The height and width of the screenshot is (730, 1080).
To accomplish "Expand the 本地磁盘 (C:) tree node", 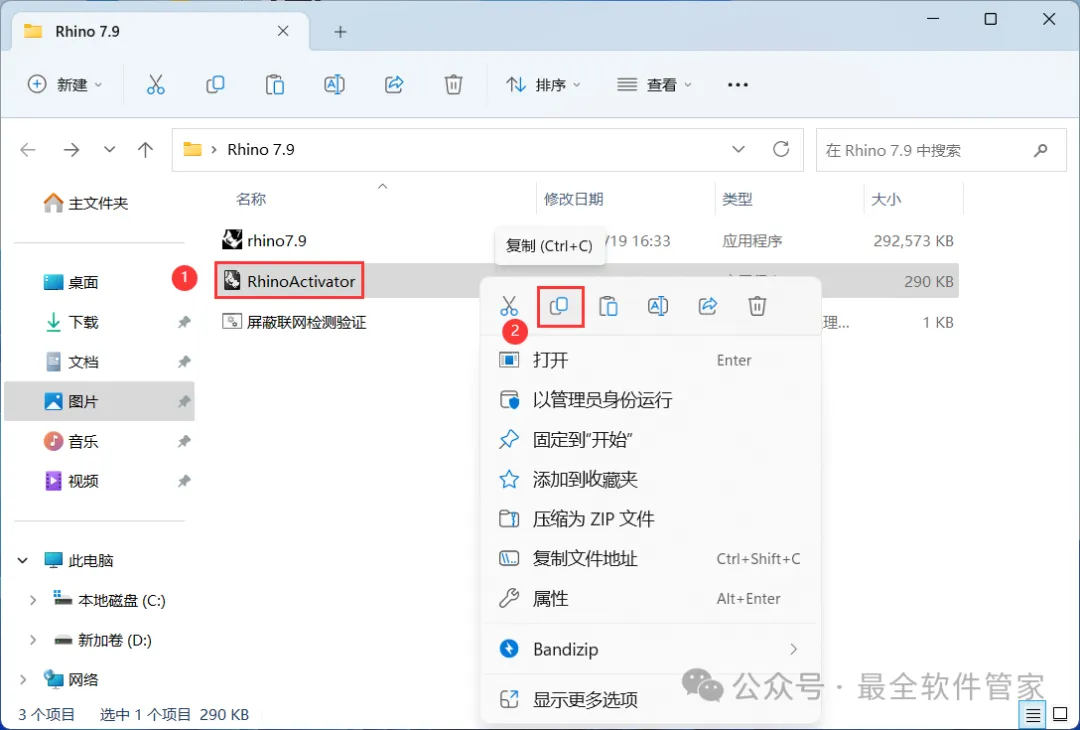I will [32, 601].
